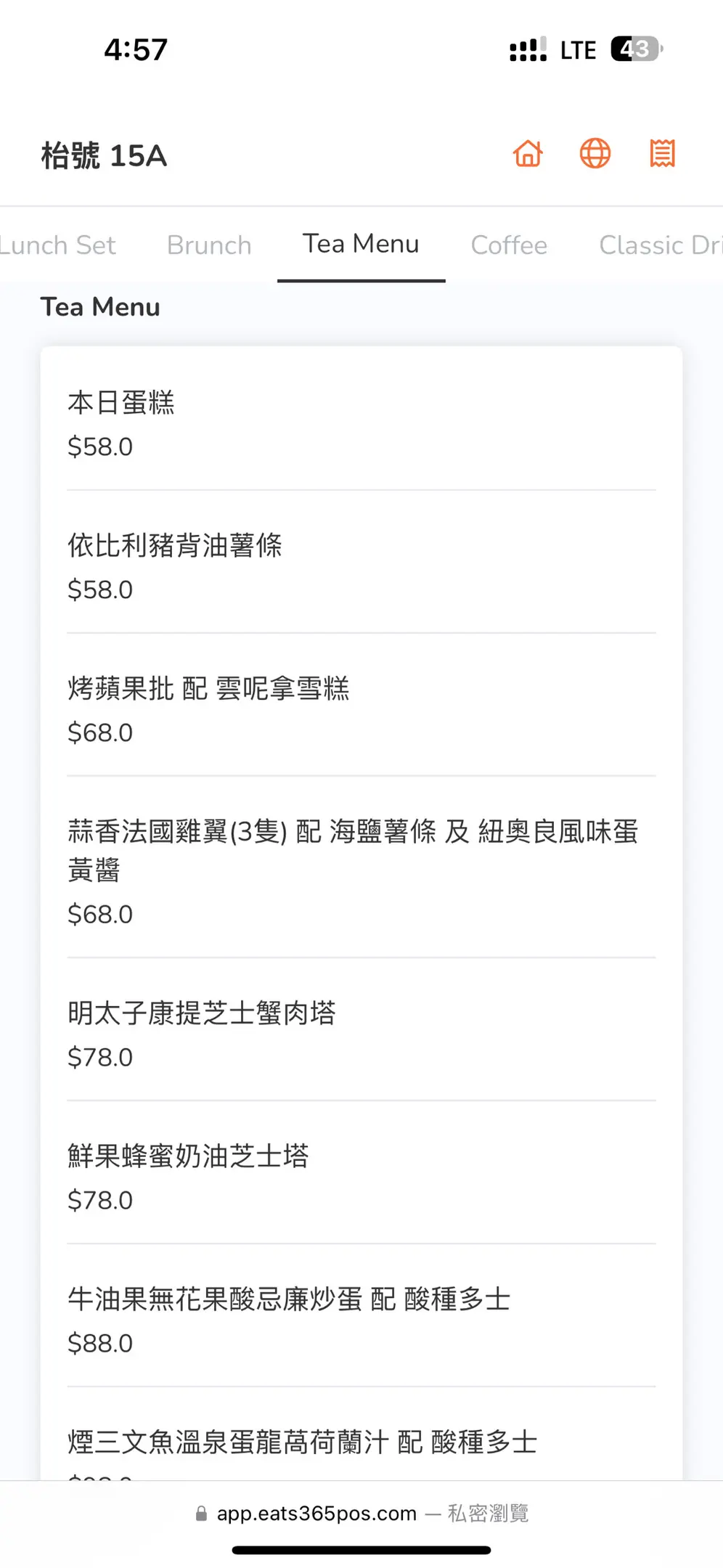Open the Coffee tab
Image resolution: width=723 pixels, height=1568 pixels.
509,245
